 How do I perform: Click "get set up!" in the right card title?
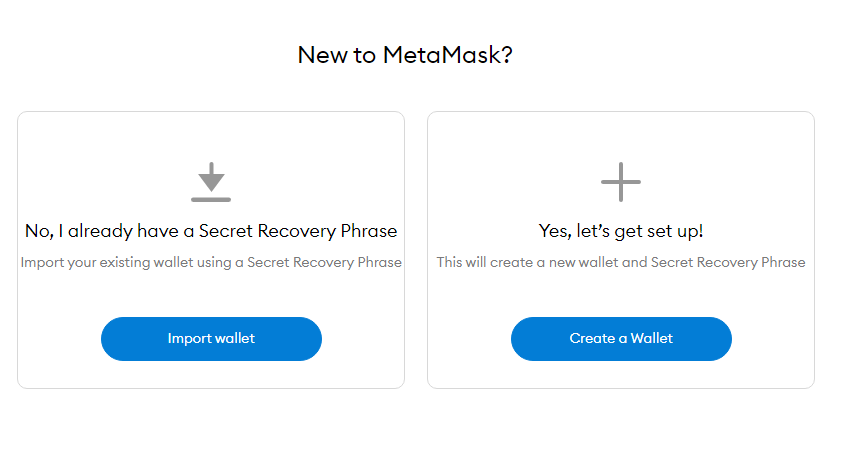pos(661,231)
